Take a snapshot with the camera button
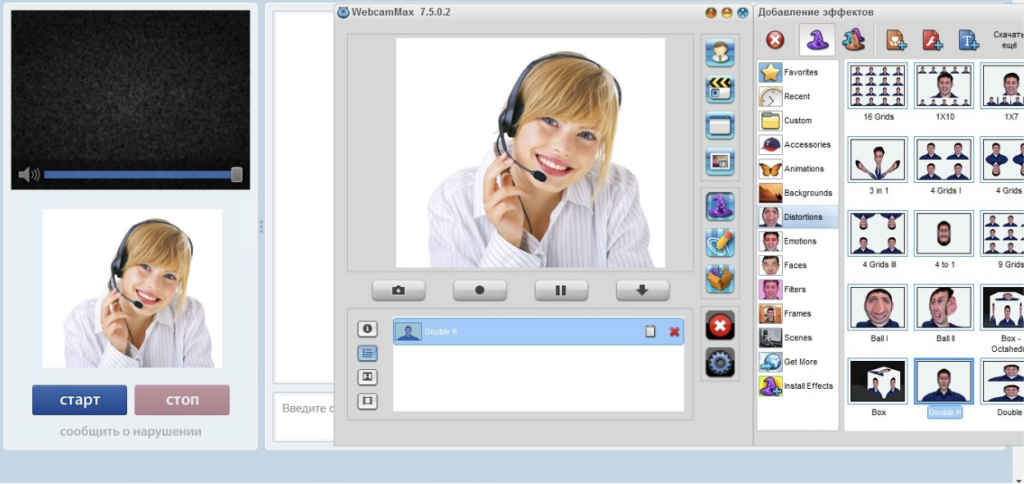 click(x=399, y=290)
